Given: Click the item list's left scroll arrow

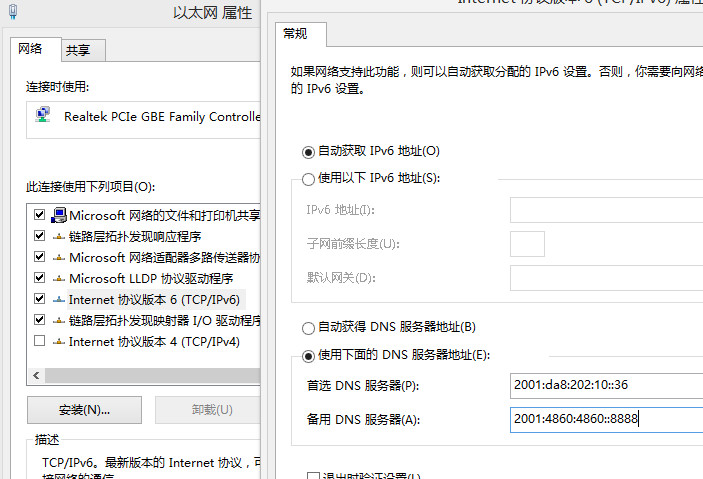Looking at the screenshot, I should 37,375.
